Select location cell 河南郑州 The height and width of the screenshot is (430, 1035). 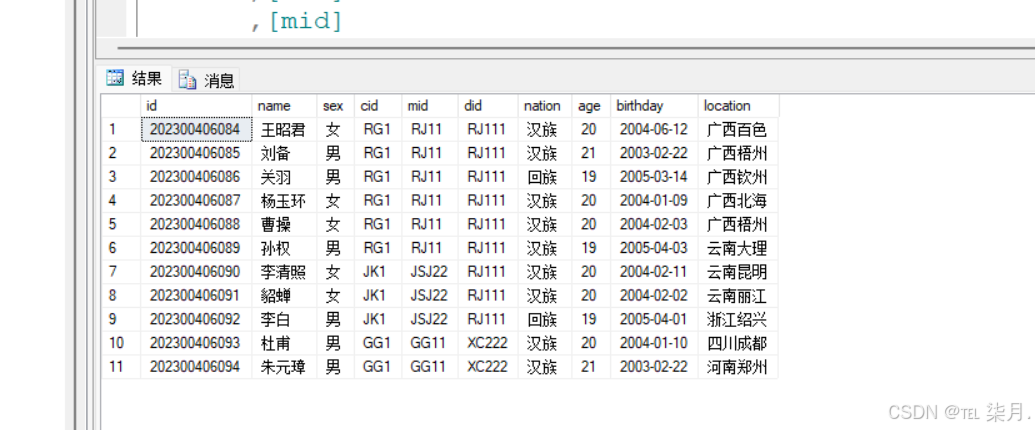point(739,367)
